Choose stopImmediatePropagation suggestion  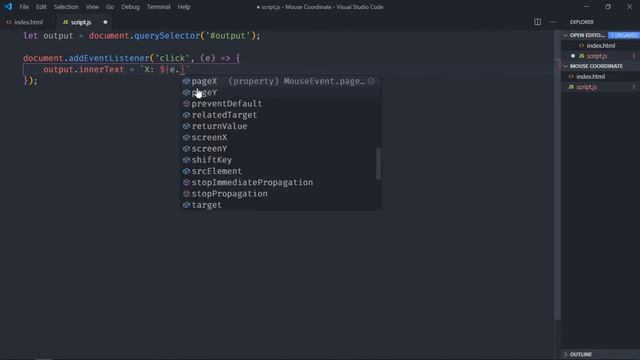[252, 182]
